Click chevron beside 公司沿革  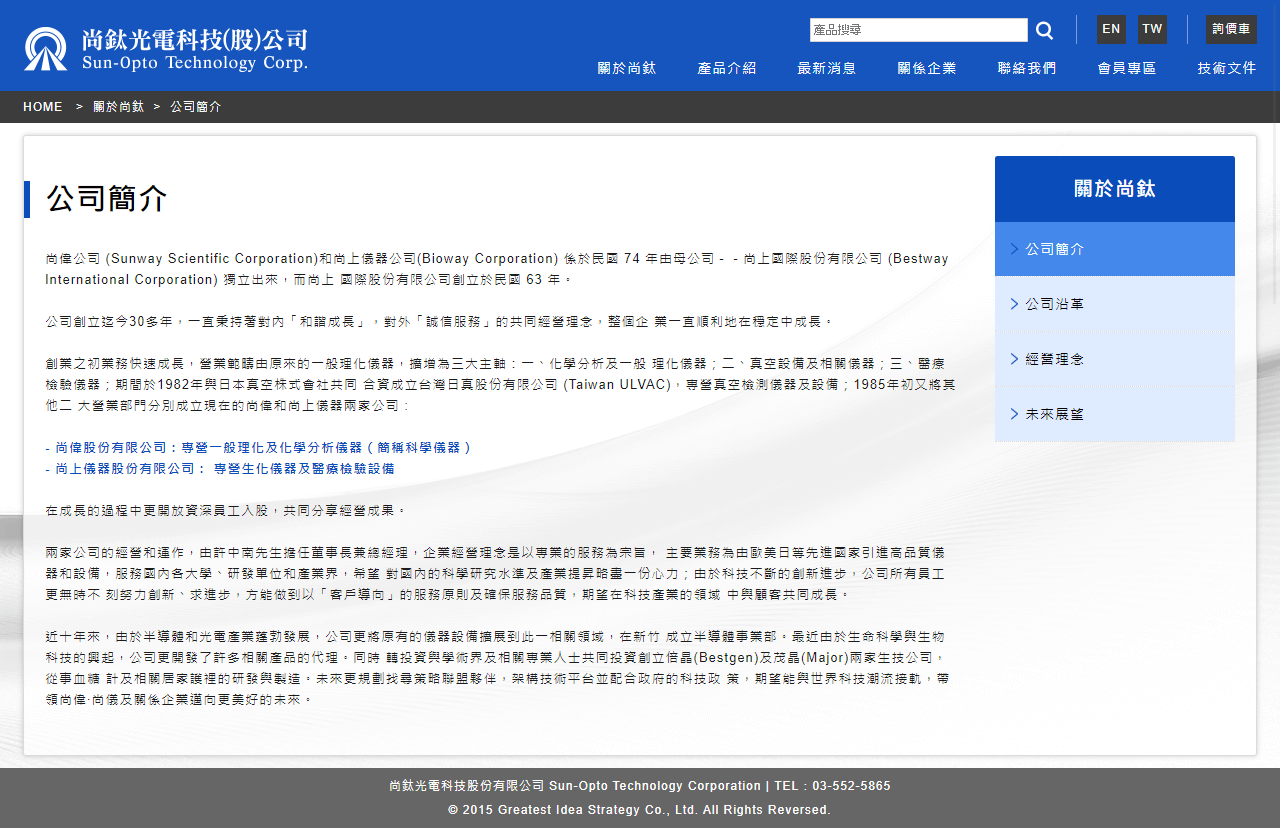click(x=1014, y=304)
